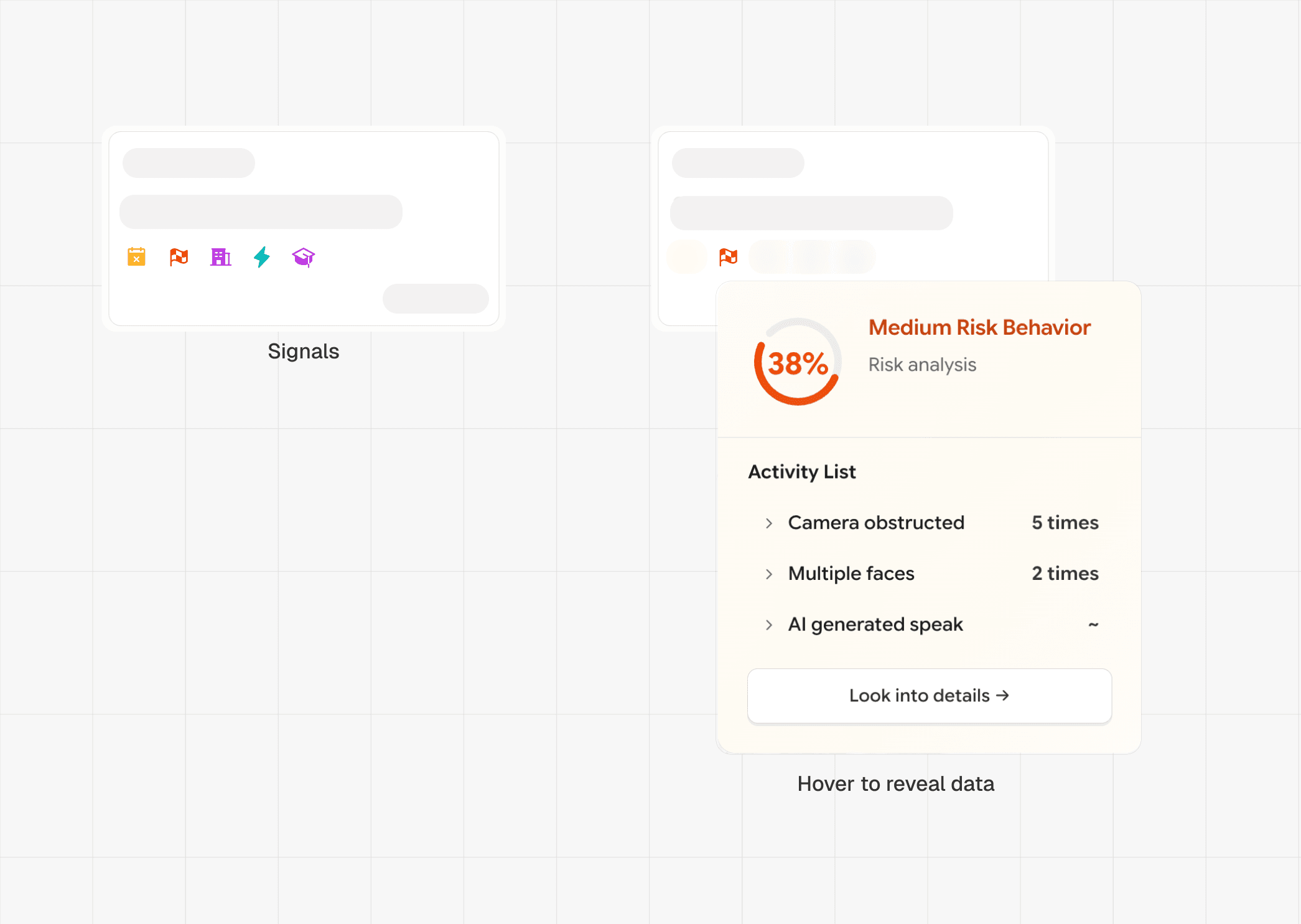The image size is (1301, 924).
Task: Click the purple building signal icon
Action: coord(220,257)
